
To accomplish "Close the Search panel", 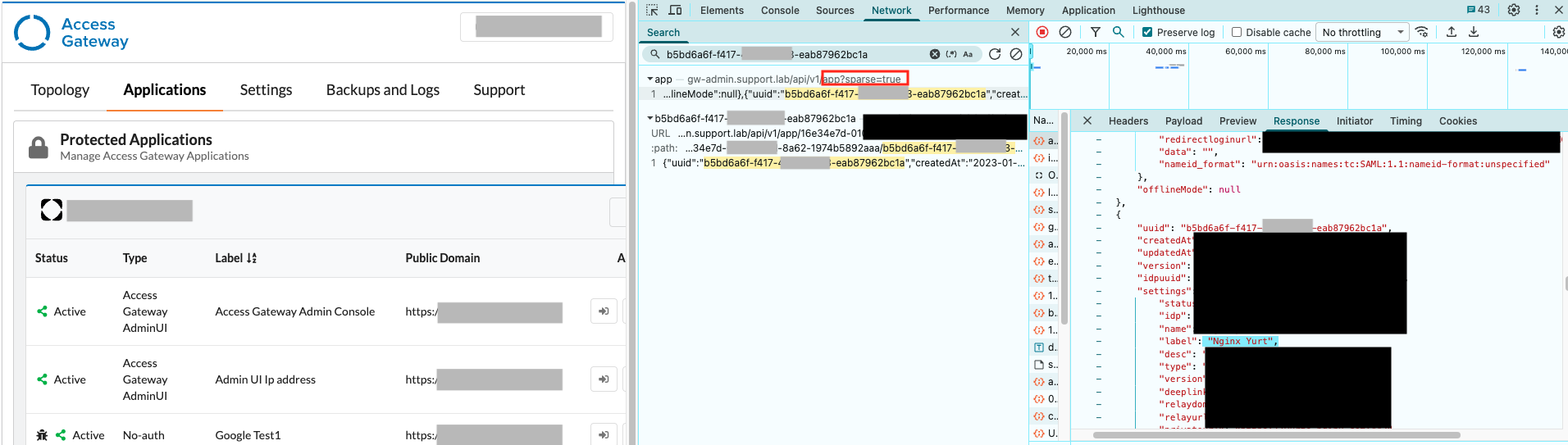I will (x=1015, y=32).
